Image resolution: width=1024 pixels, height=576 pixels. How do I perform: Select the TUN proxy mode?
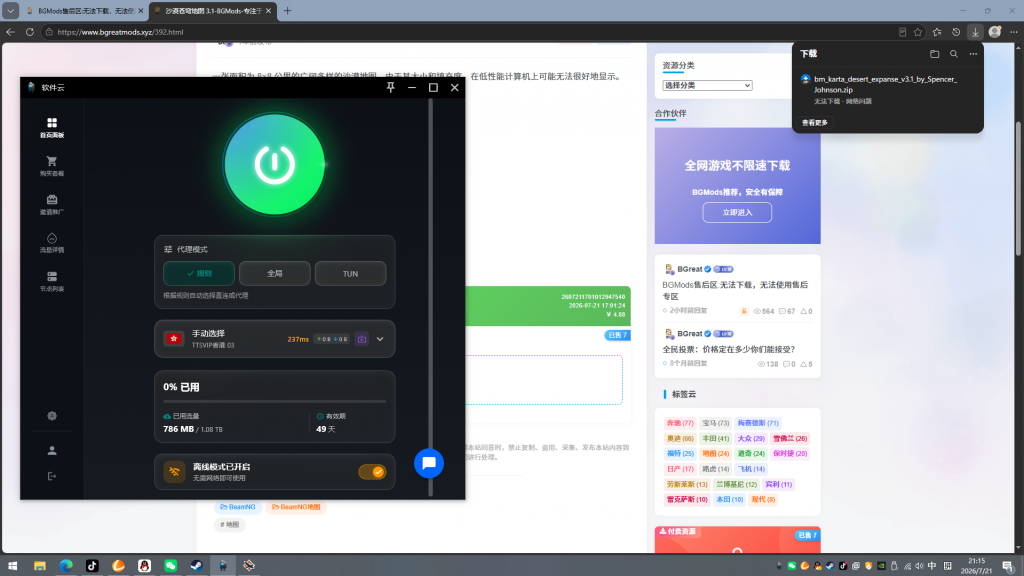point(351,274)
